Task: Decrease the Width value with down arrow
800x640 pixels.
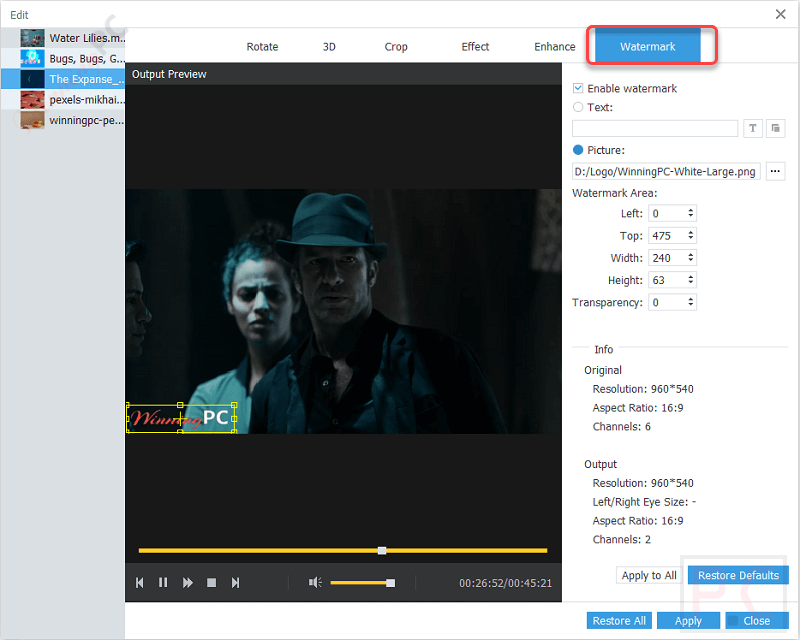Action: (690, 261)
